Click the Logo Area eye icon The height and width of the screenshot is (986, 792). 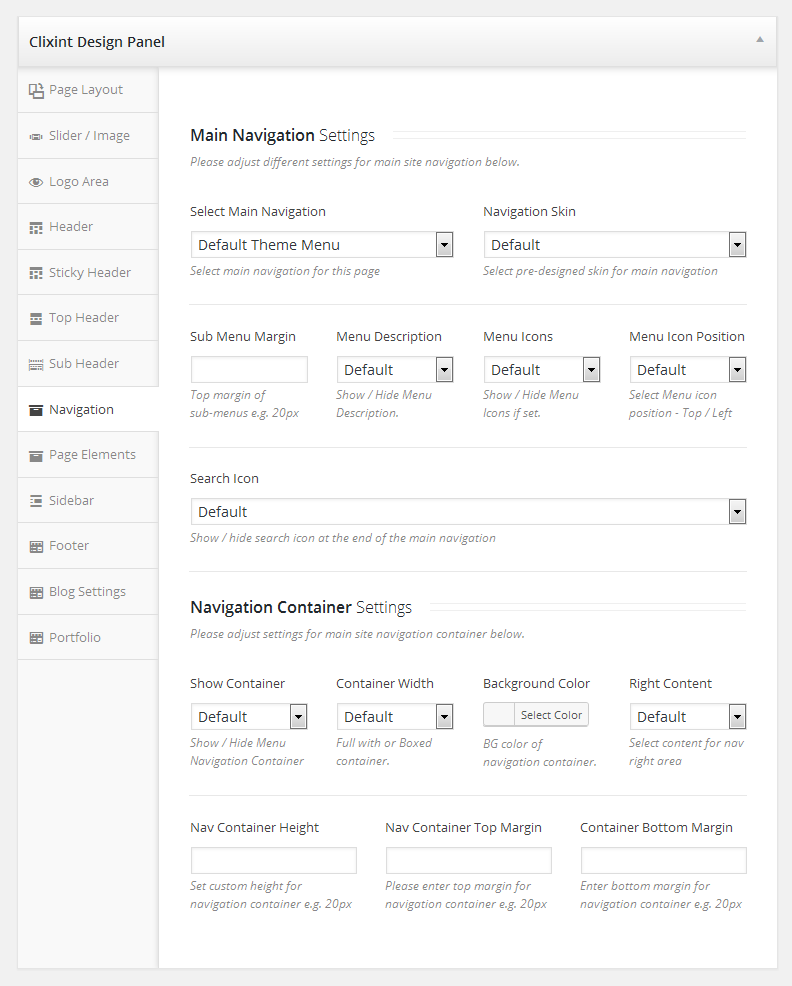coord(36,182)
